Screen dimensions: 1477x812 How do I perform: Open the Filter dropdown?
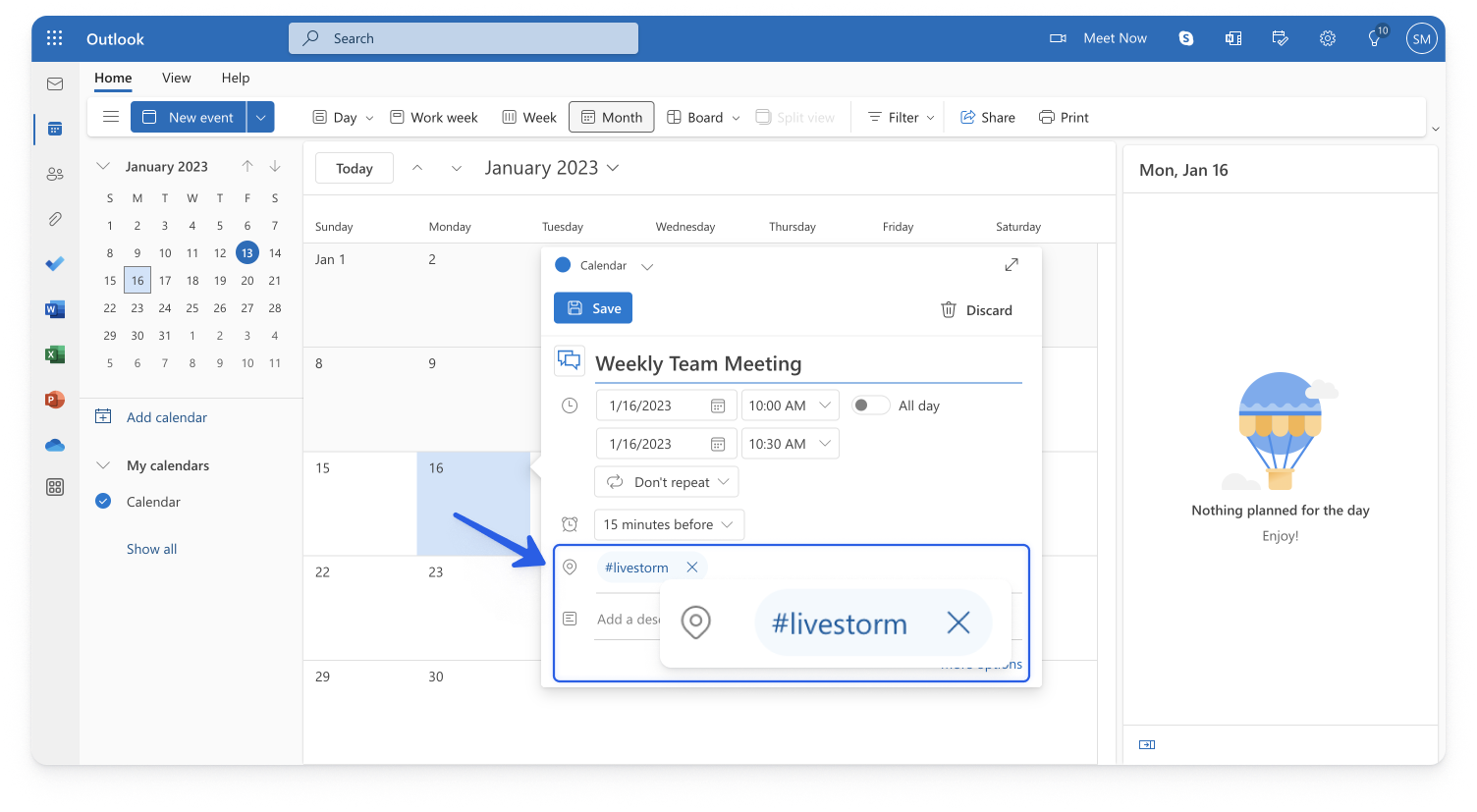pyautogui.click(x=902, y=117)
